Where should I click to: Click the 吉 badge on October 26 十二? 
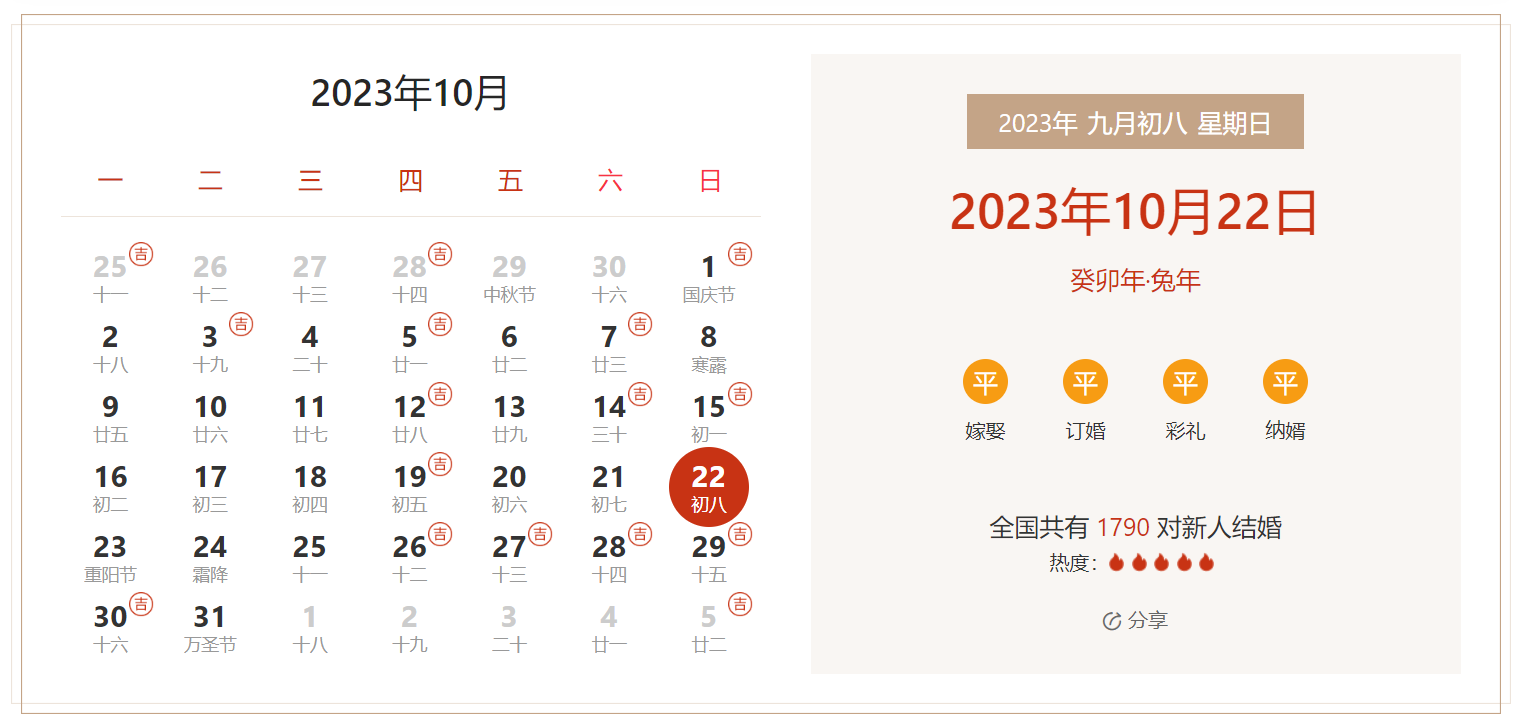[x=440, y=534]
